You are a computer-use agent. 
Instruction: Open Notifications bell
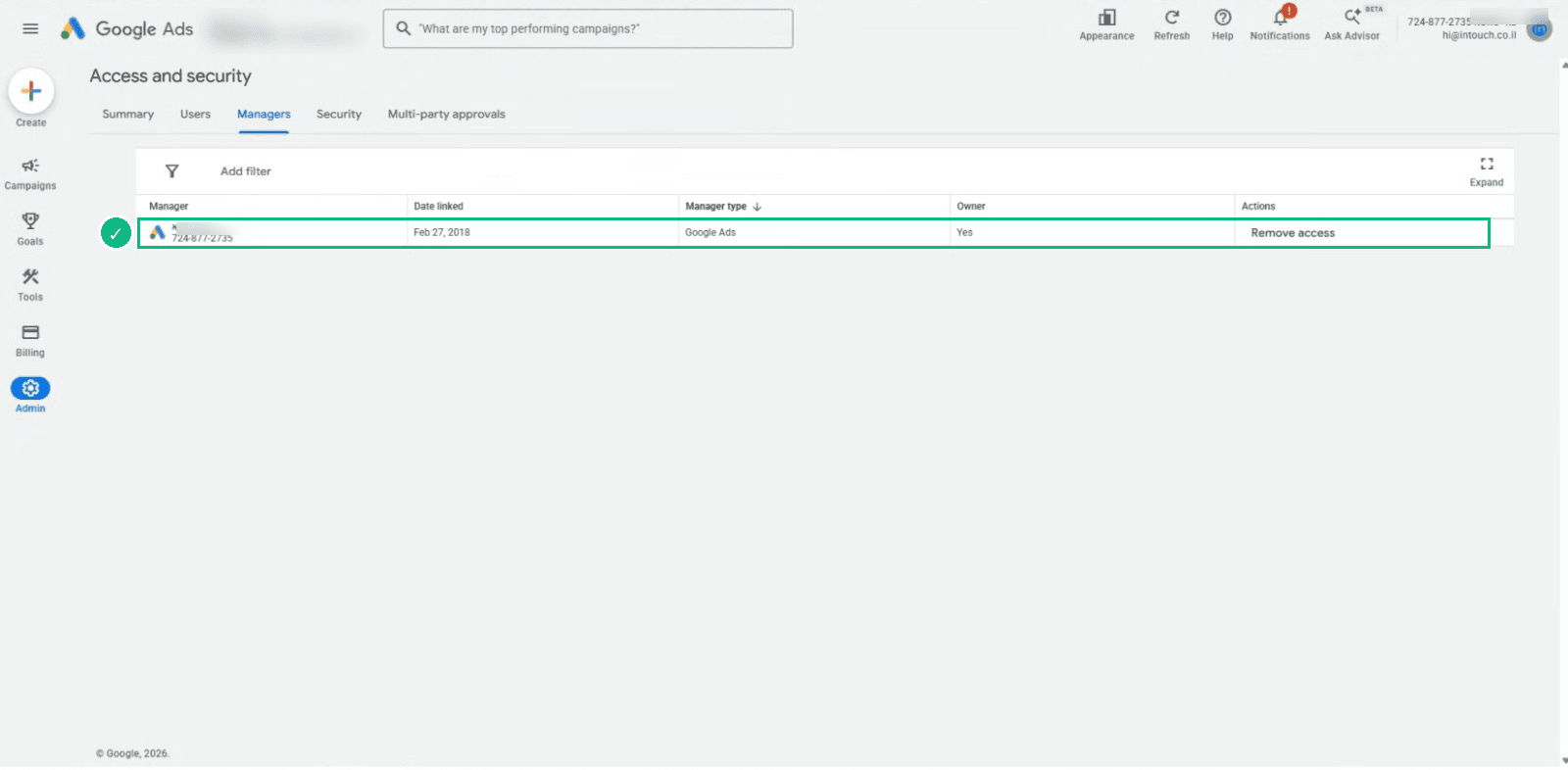point(1280,24)
